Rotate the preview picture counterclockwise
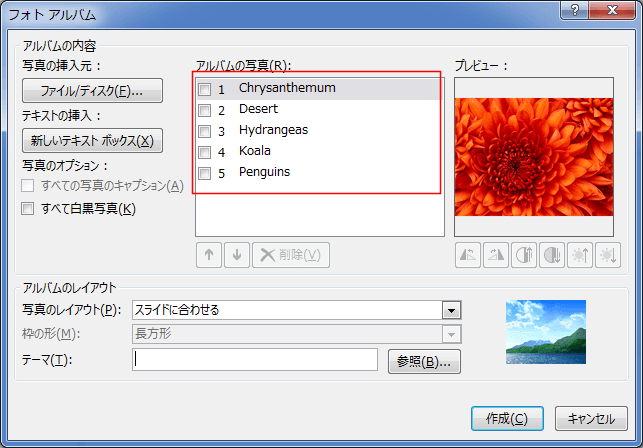This screenshot has width=643, height=448. click(x=468, y=255)
